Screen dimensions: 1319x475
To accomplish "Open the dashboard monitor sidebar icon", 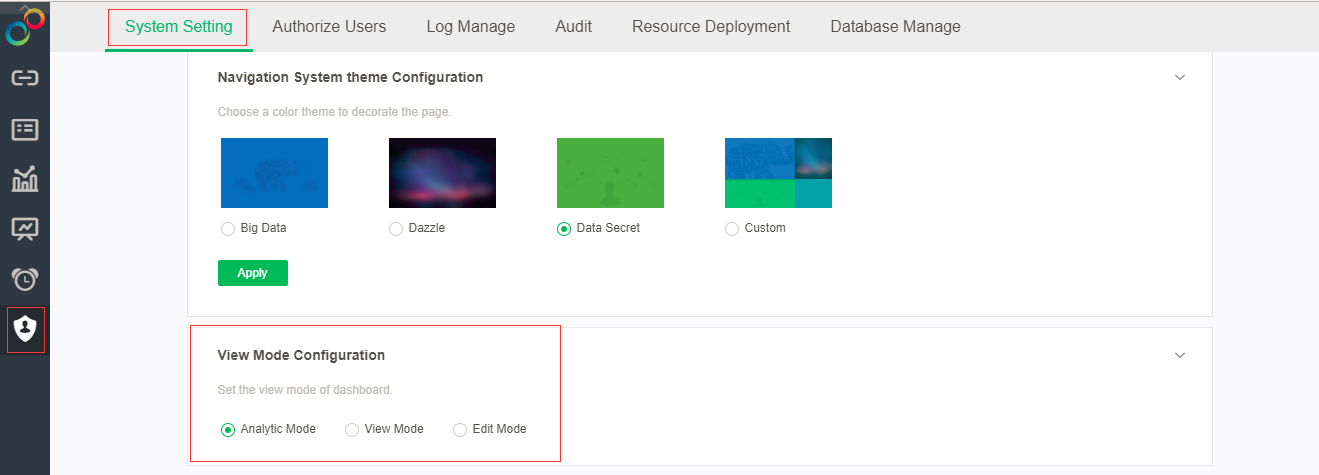I will tap(25, 229).
